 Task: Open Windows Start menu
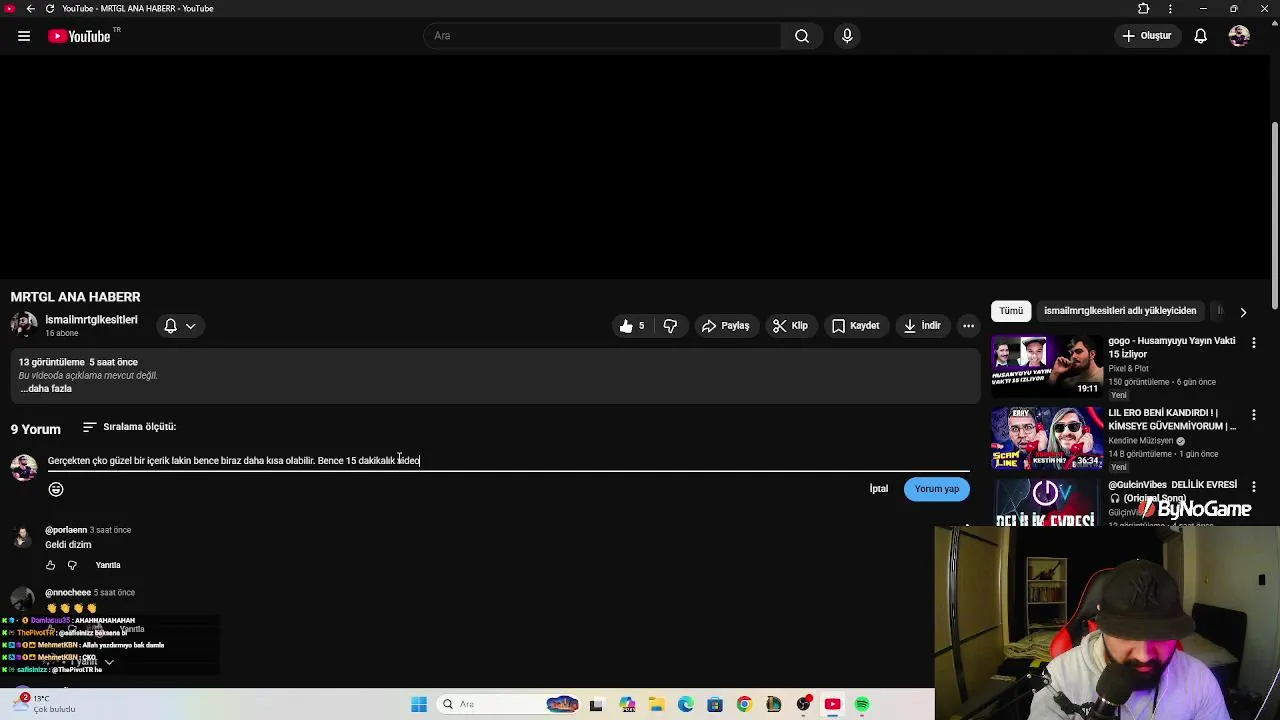[x=419, y=704]
